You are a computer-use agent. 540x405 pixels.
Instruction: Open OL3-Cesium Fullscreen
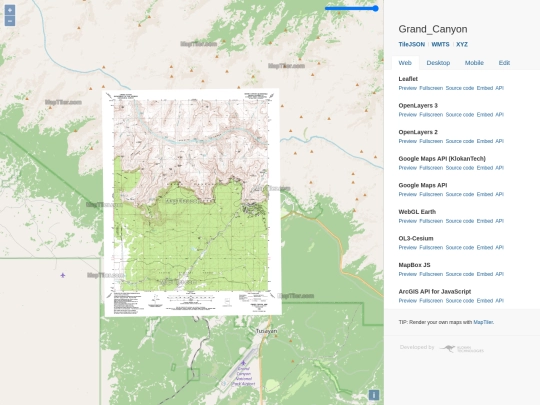click(431, 248)
